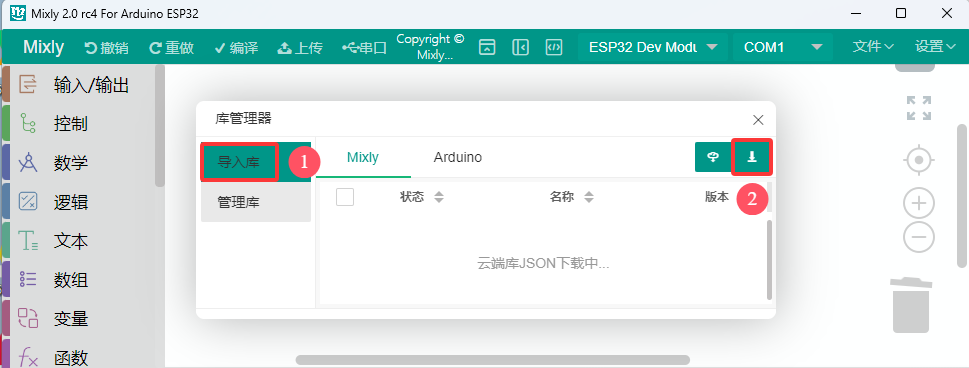This screenshot has height=368, width=969.
Task: Show the code view icon
Action: tap(554, 48)
